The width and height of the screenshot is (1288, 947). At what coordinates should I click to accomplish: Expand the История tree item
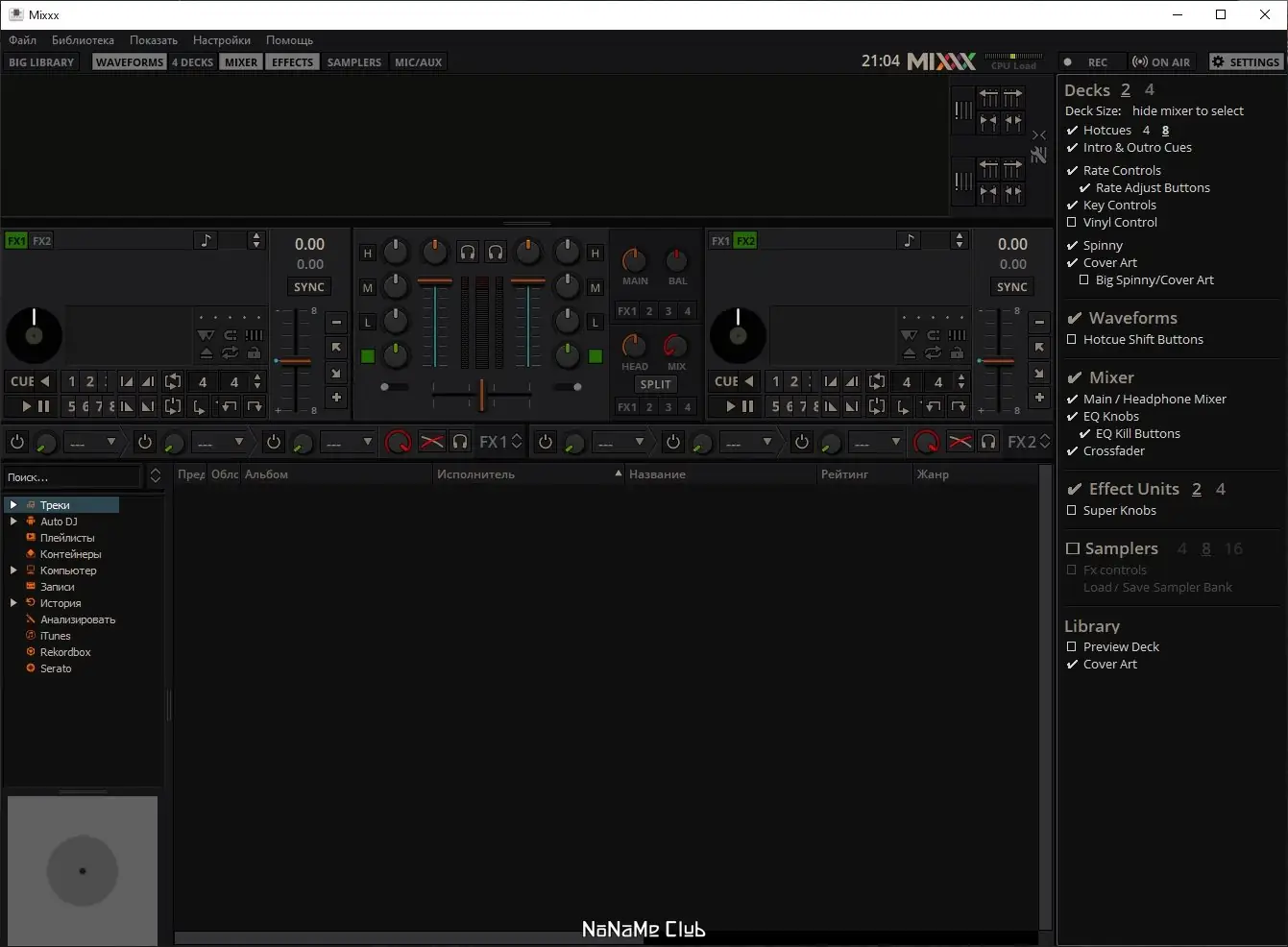13,603
